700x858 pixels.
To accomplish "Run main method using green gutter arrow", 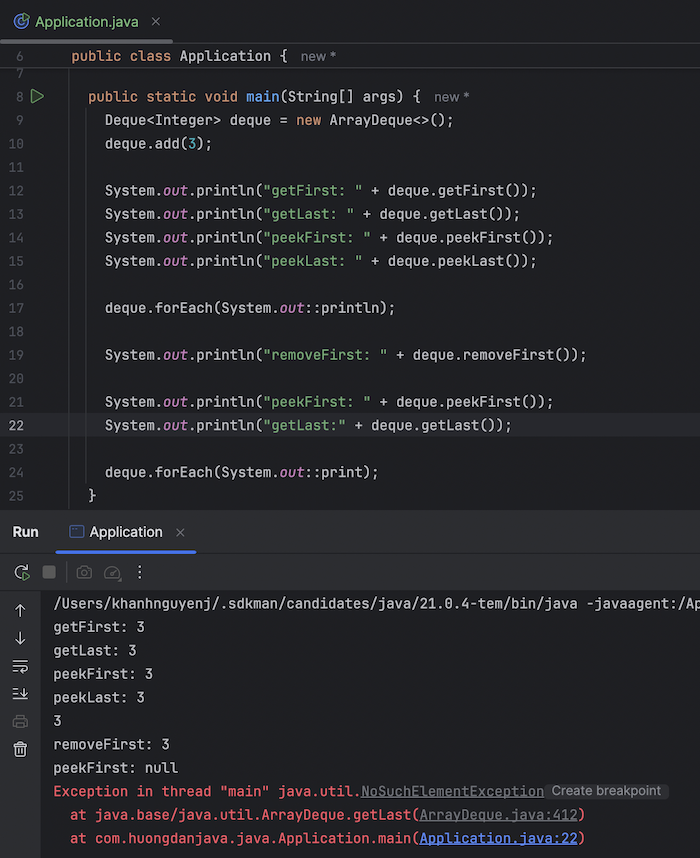I will coord(37,96).
